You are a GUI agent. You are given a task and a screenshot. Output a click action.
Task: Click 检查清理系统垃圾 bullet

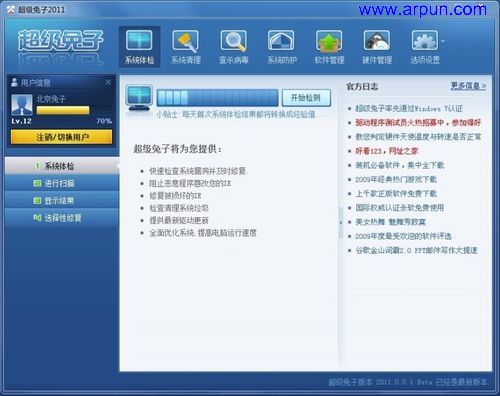[x=179, y=208]
